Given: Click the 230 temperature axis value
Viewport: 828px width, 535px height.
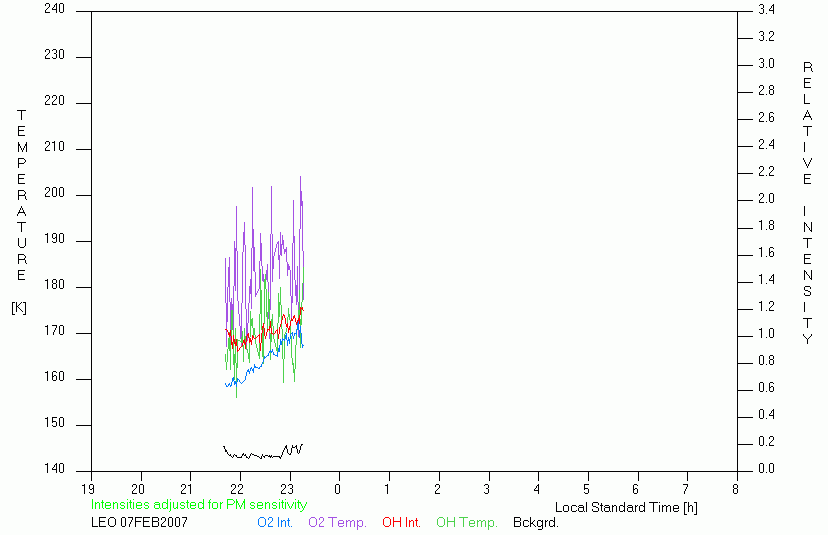Looking at the screenshot, I should pyautogui.click(x=54, y=55).
